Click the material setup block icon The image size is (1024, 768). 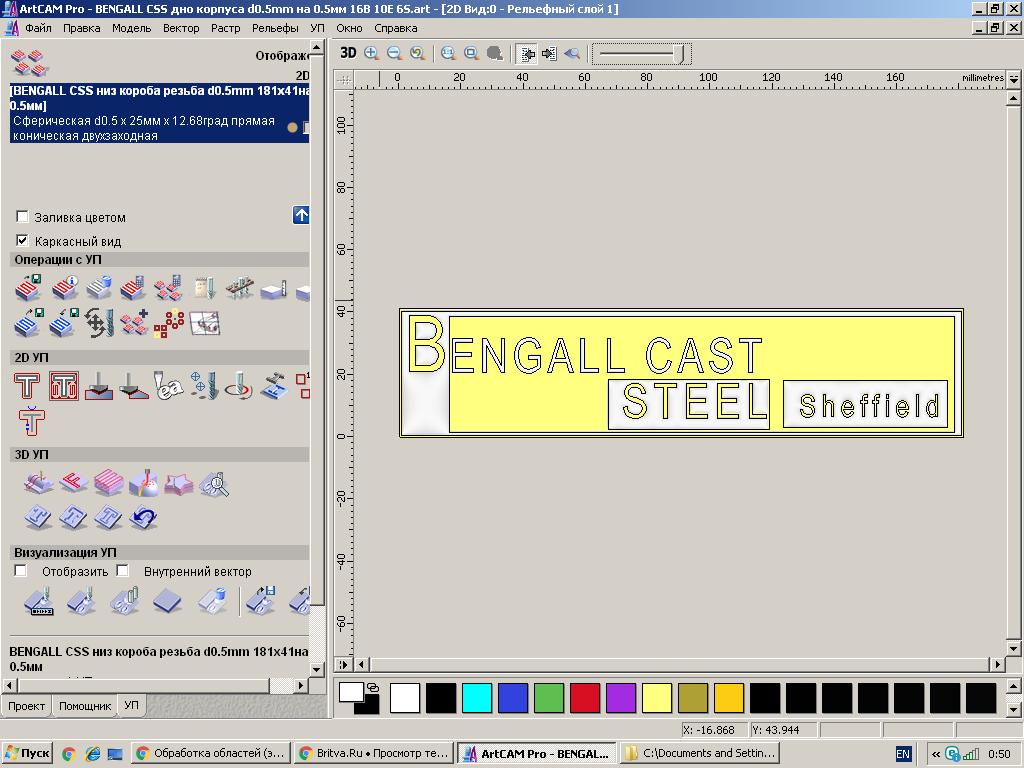273,289
